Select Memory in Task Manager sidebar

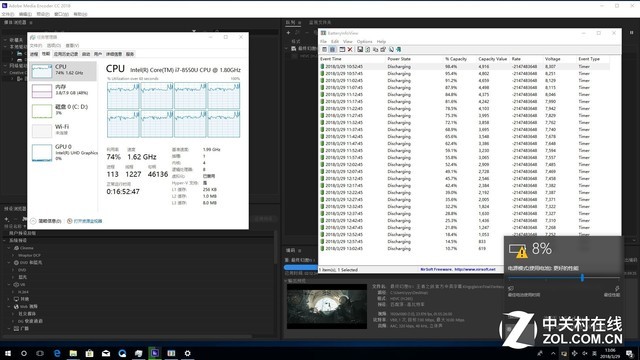pyautogui.click(x=63, y=91)
